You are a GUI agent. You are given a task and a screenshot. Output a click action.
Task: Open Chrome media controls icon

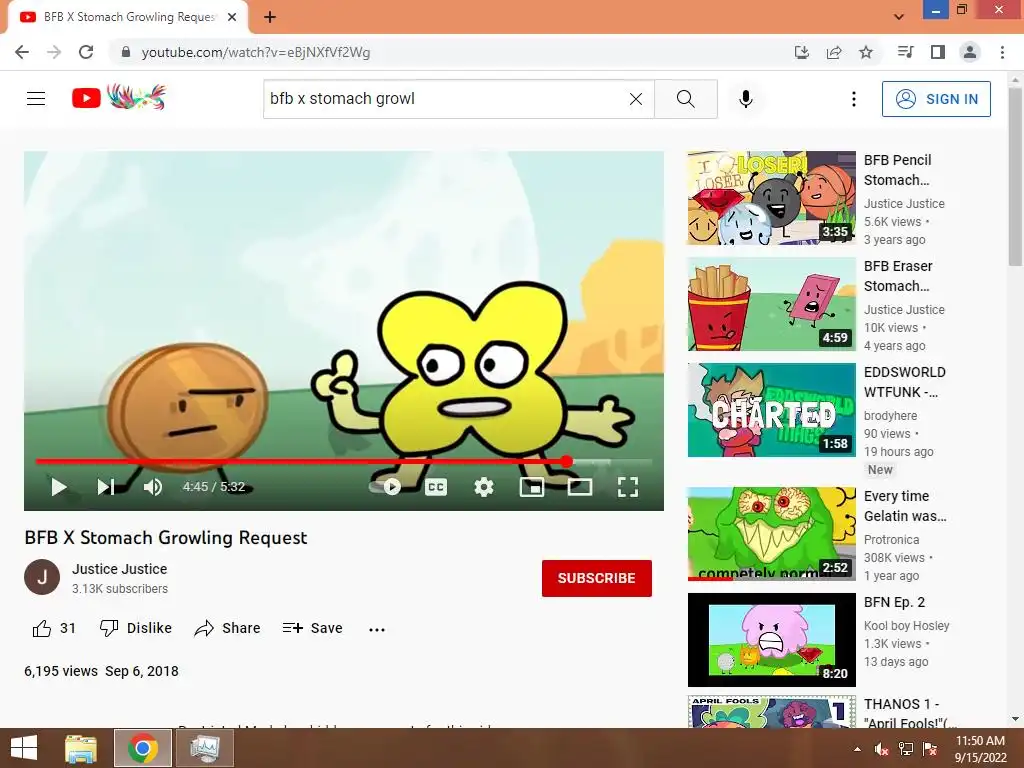[905, 52]
